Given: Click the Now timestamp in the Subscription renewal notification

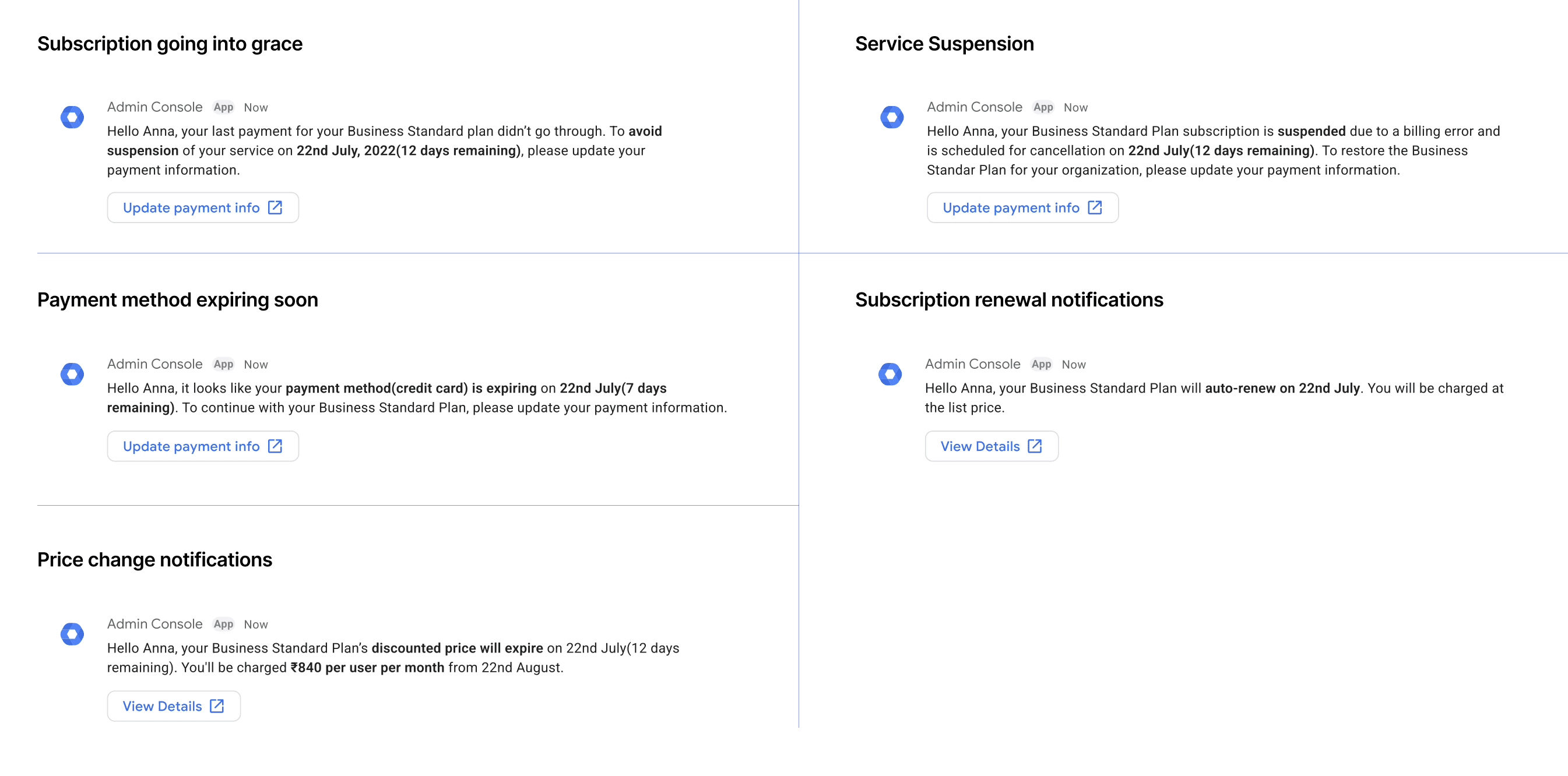Looking at the screenshot, I should point(1073,364).
